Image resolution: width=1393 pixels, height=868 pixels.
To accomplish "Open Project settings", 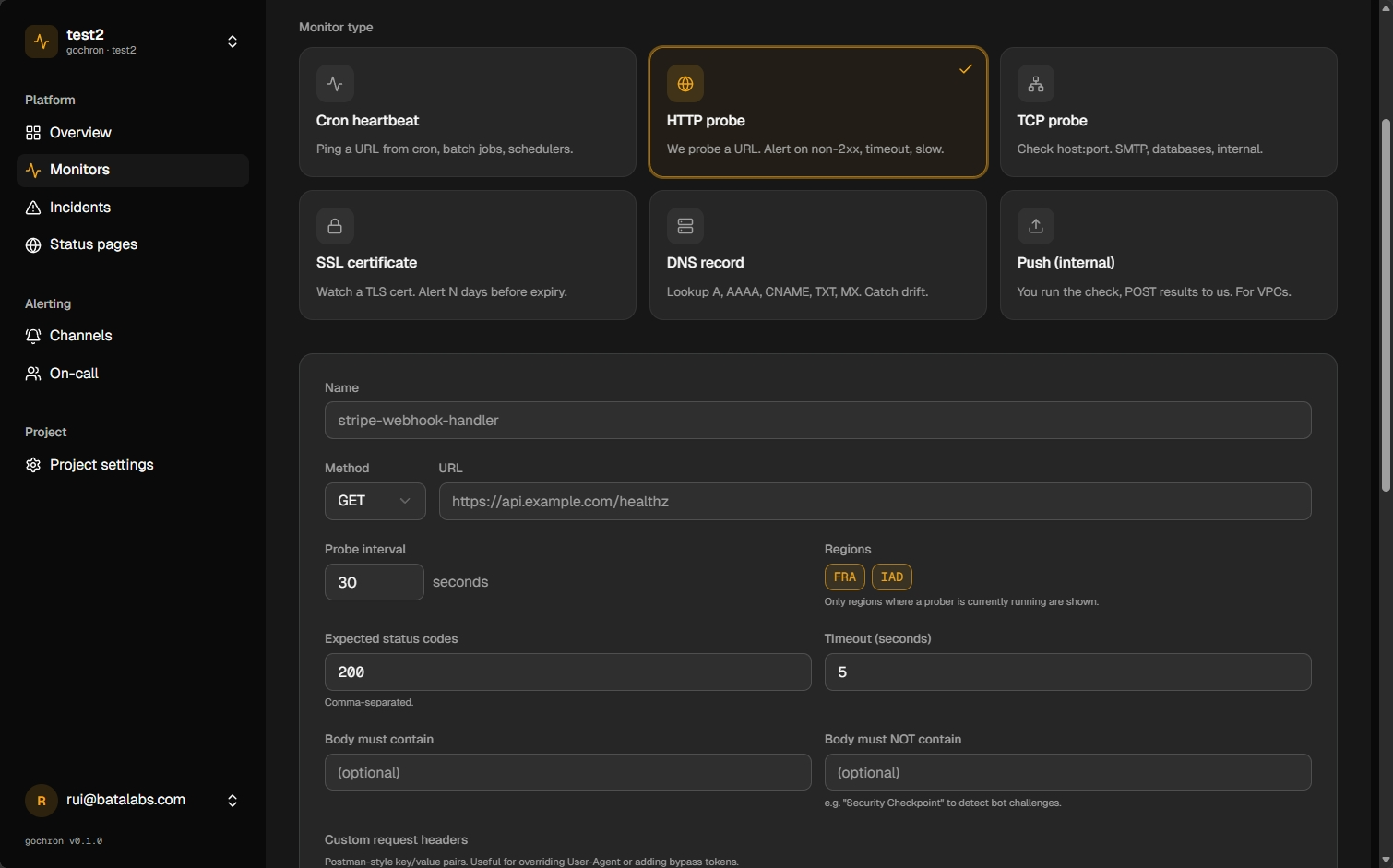I will pos(133,465).
